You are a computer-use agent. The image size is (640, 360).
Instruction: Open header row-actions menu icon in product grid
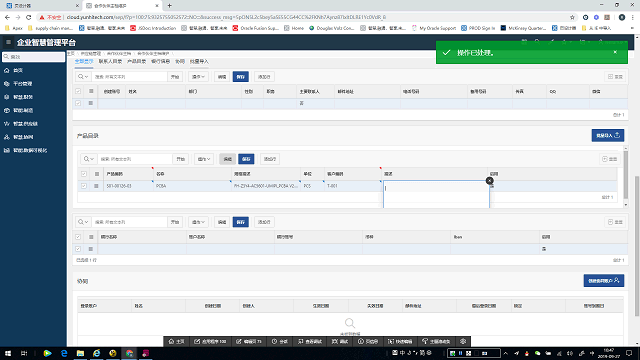tap(97, 174)
